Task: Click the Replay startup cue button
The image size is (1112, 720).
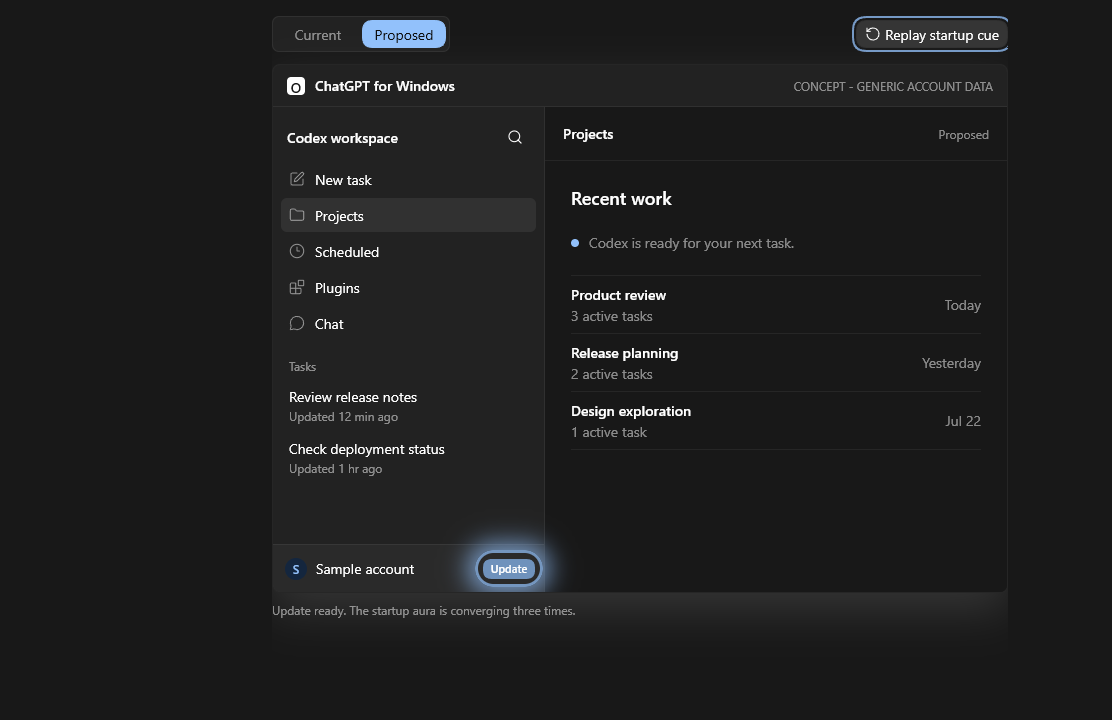Action: pyautogui.click(x=931, y=35)
